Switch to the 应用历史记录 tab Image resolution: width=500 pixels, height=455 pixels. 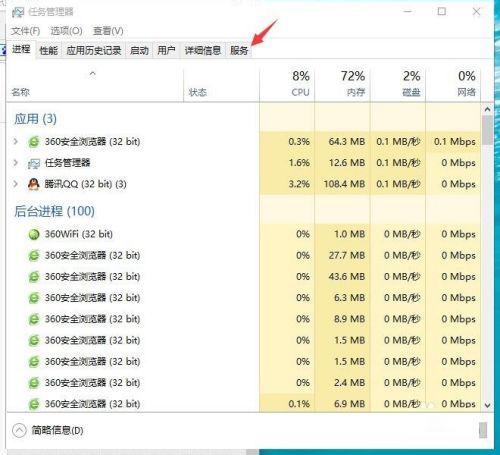tap(94, 51)
